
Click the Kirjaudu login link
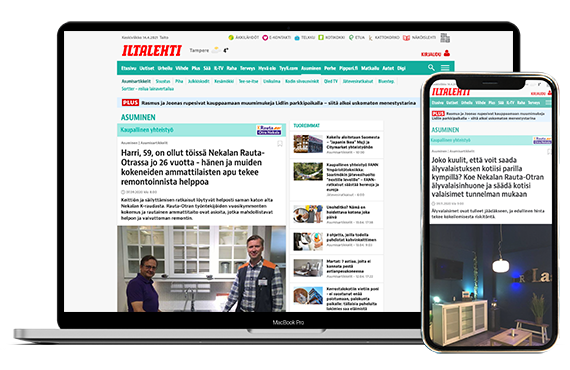click(x=431, y=54)
